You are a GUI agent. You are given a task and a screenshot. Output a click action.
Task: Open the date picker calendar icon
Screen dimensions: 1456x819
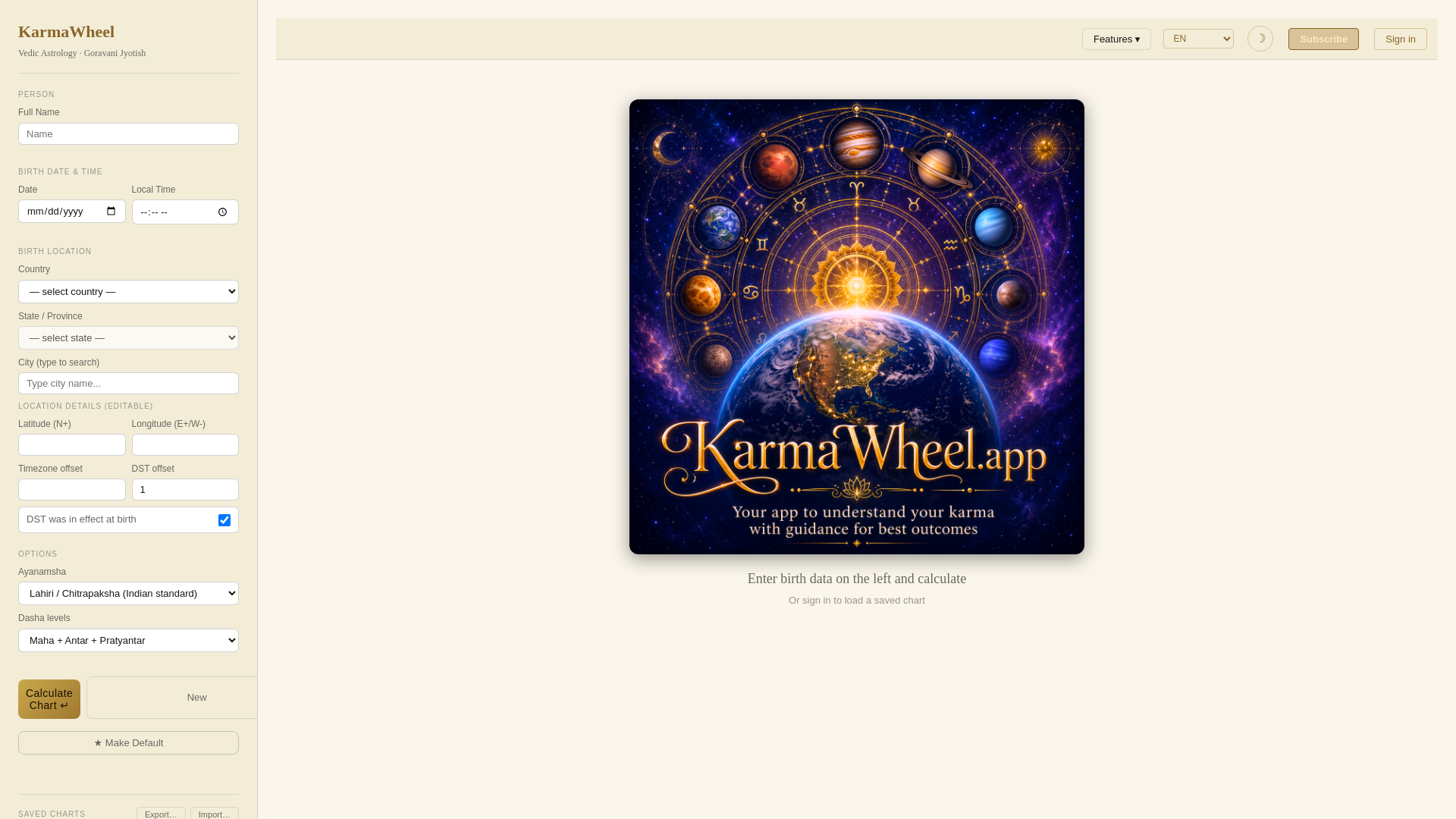click(x=111, y=211)
